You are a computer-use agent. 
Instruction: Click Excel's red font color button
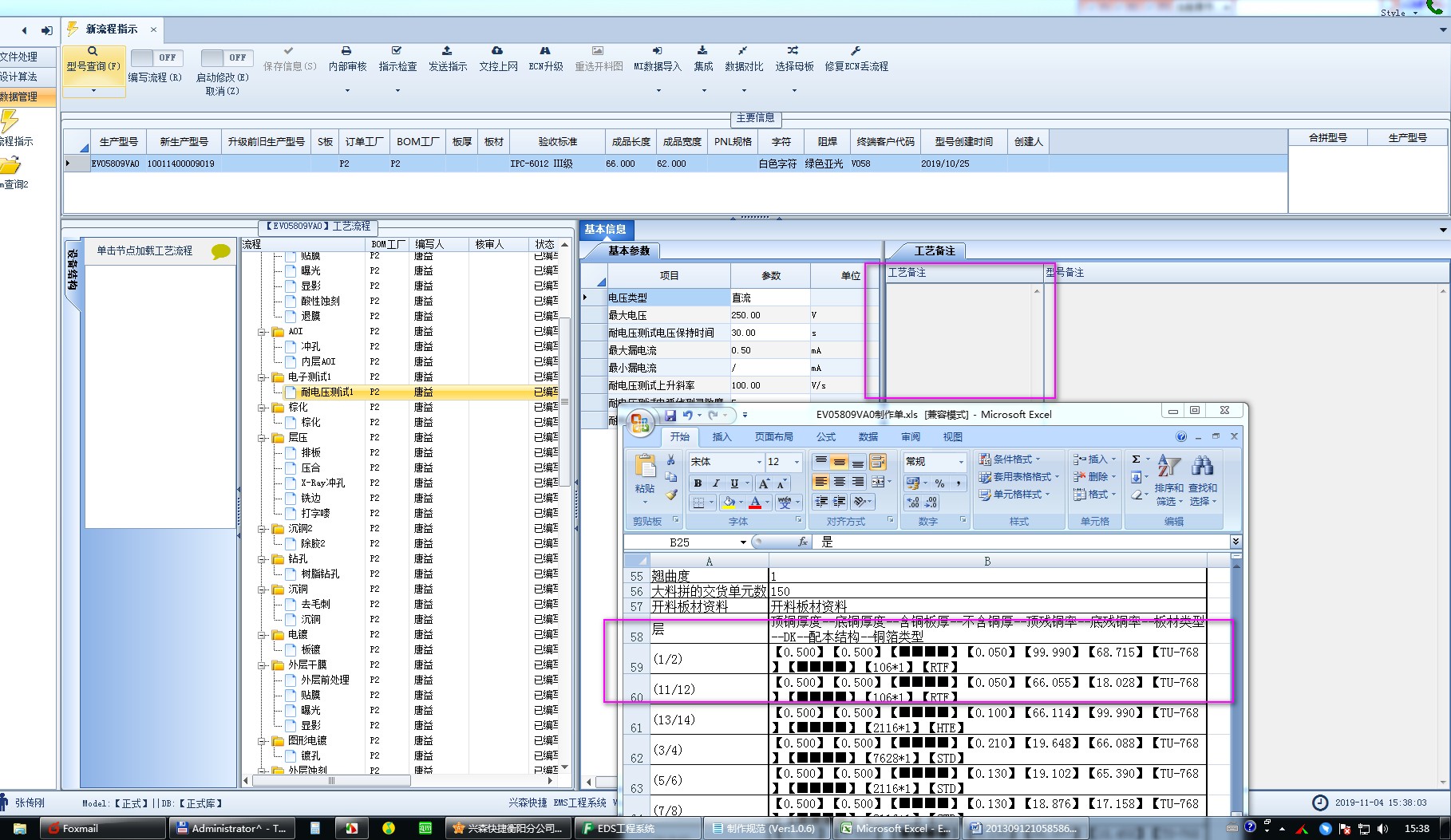pos(754,503)
